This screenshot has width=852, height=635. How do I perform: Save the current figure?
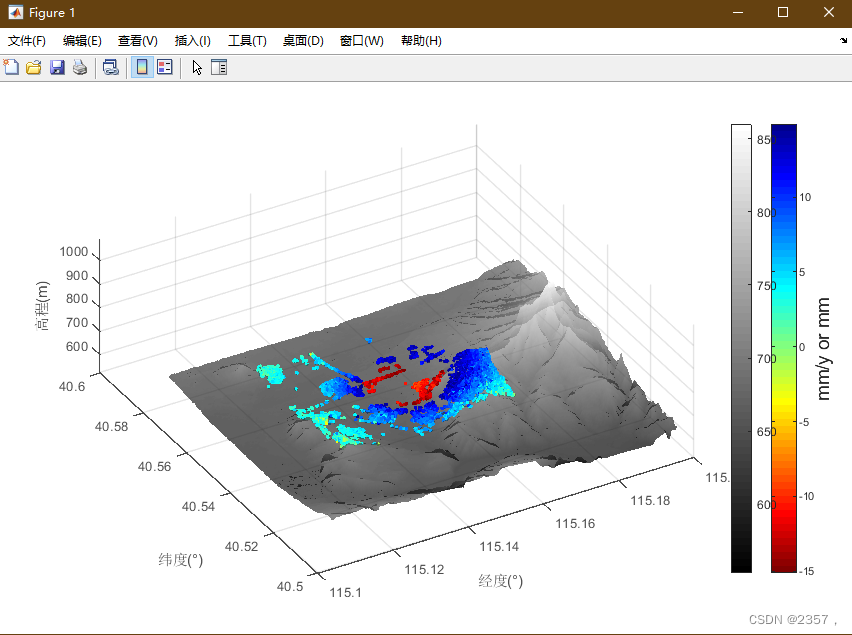click(x=57, y=67)
